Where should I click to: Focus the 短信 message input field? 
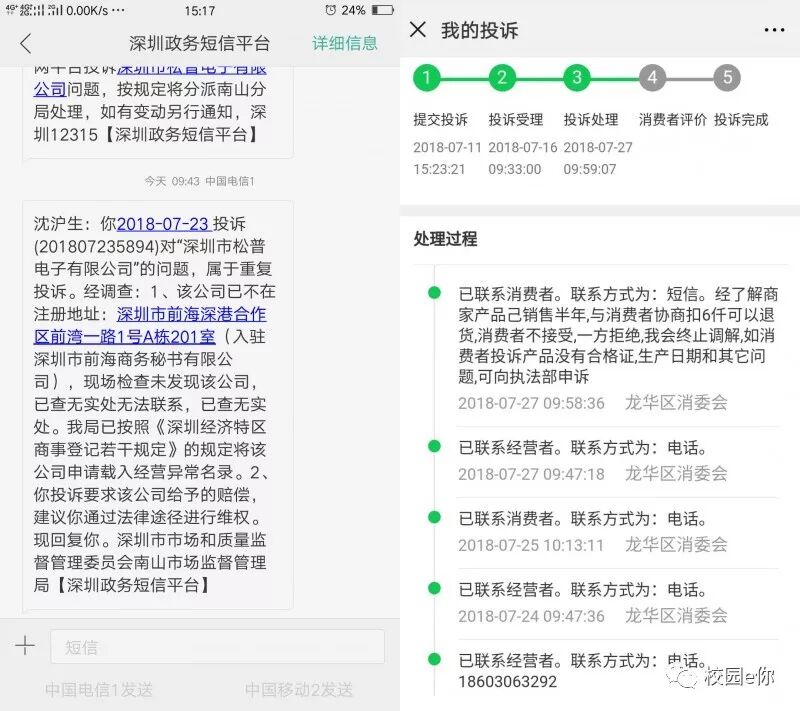pyautogui.click(x=217, y=647)
